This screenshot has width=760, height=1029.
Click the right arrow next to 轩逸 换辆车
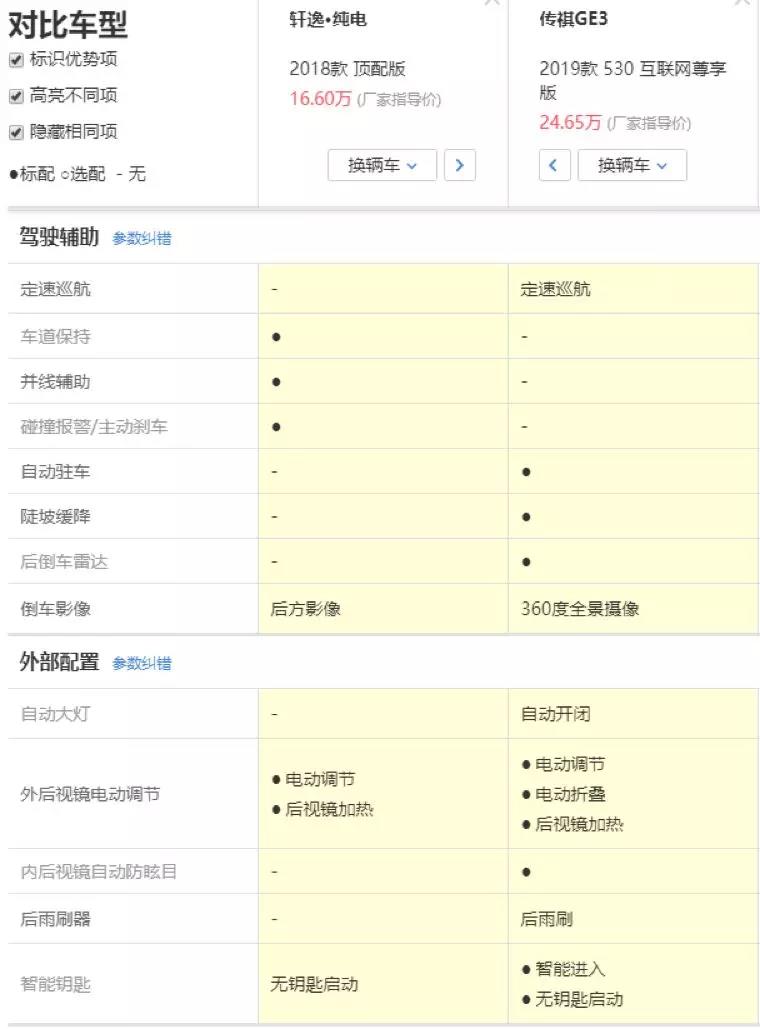[459, 165]
